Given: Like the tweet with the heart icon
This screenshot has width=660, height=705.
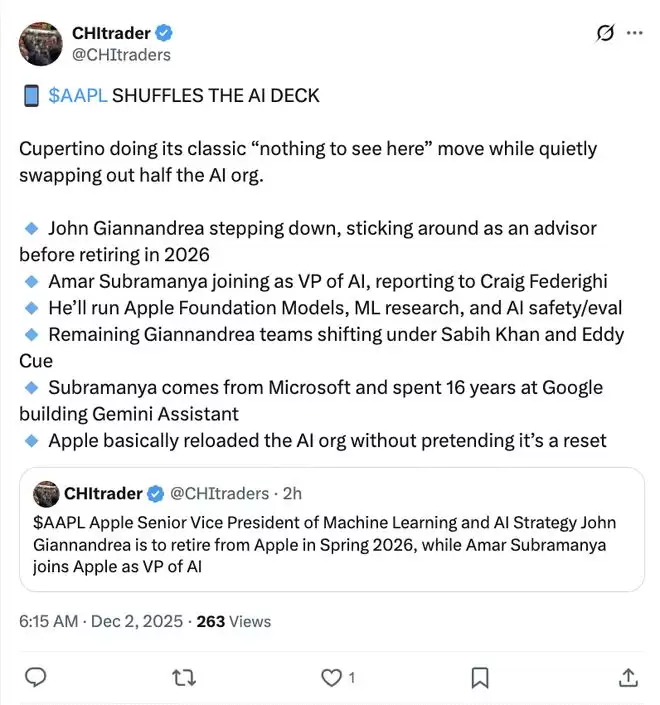Looking at the screenshot, I should point(331,677).
